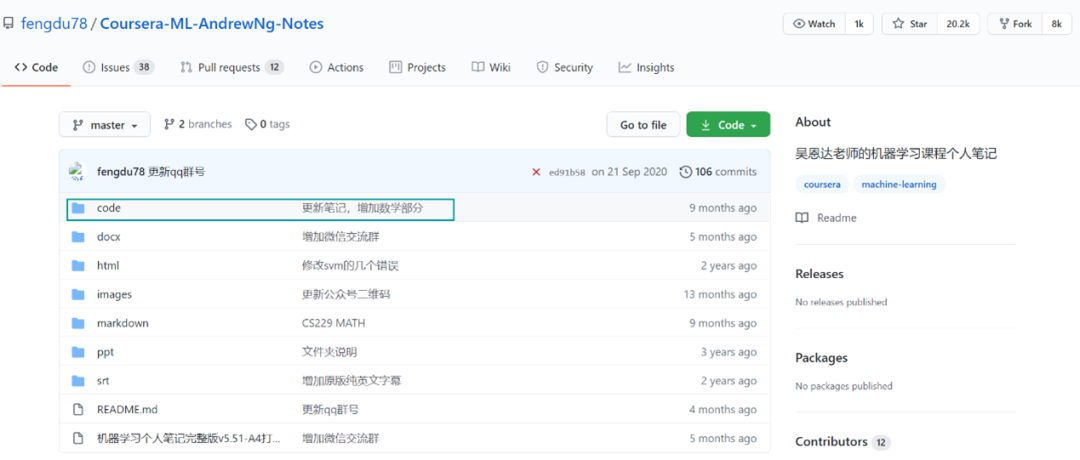Screen dimensions: 1080x460
Task: Click the file icon for README.md
Action: pos(78,410)
